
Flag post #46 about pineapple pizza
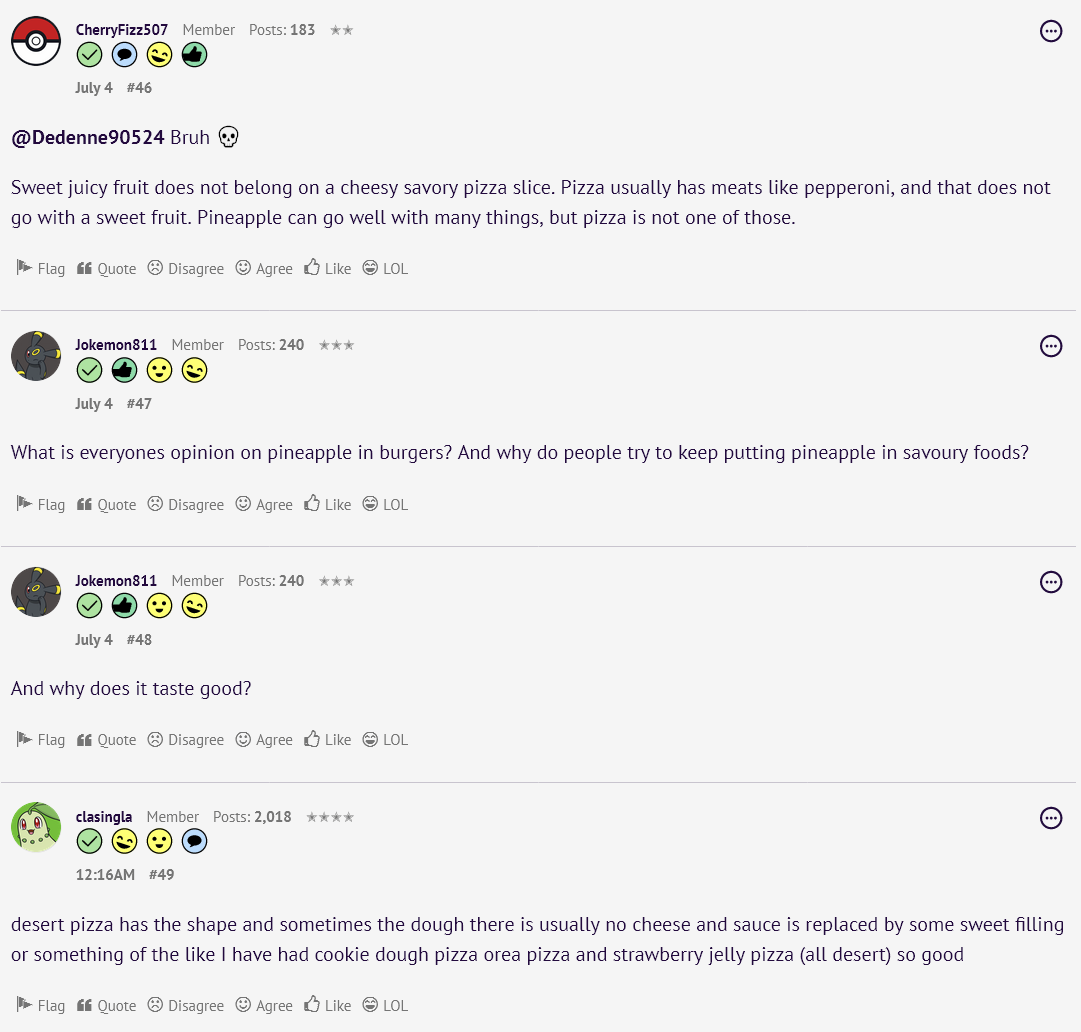tap(41, 268)
